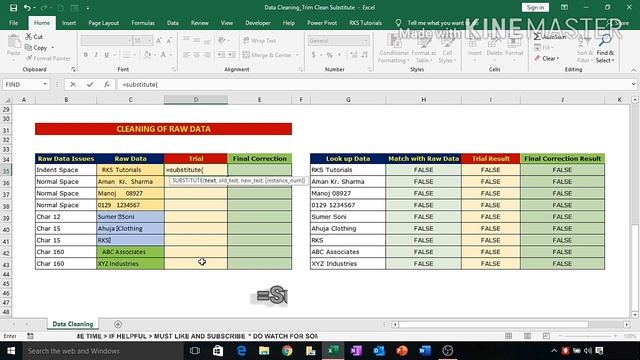Save the workbook from quick access toolbar
Image resolution: width=640 pixels, height=360 pixels.
(x=13, y=8)
